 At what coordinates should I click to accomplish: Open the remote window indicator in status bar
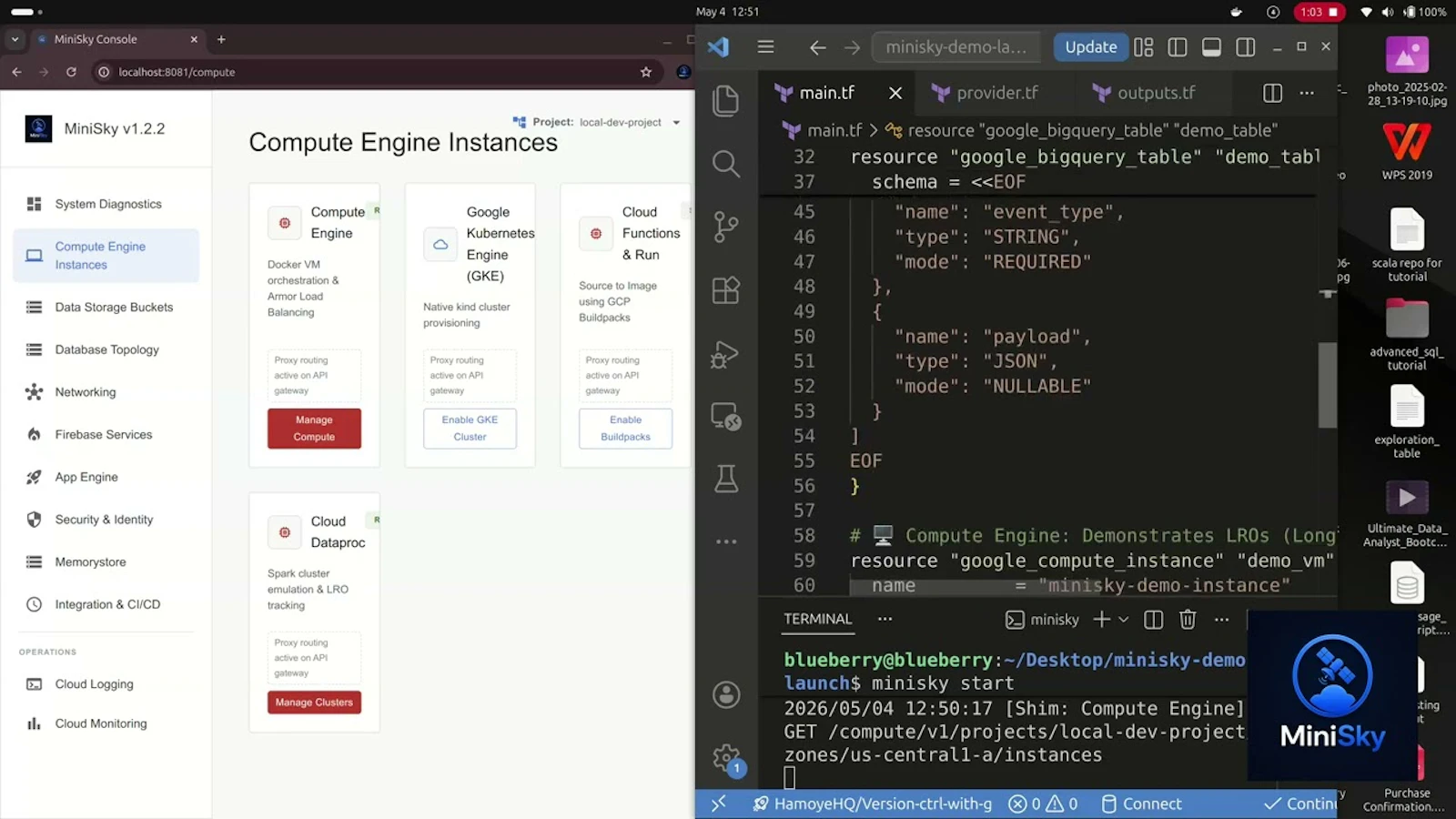click(718, 804)
